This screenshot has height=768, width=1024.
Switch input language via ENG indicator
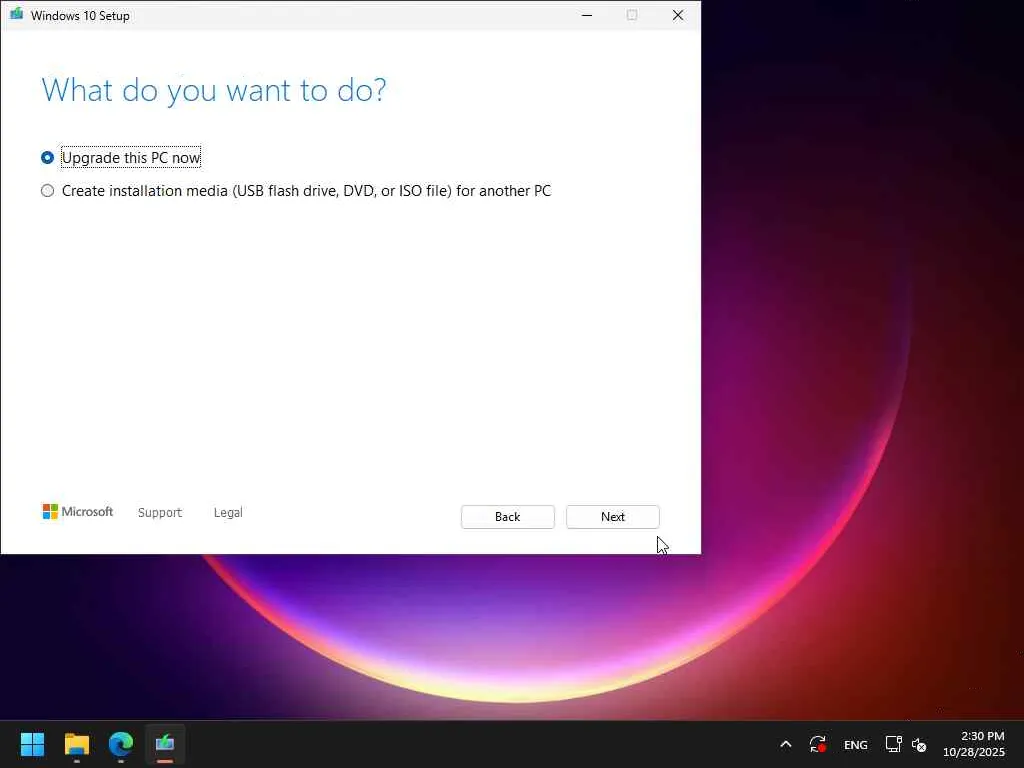[x=856, y=744]
